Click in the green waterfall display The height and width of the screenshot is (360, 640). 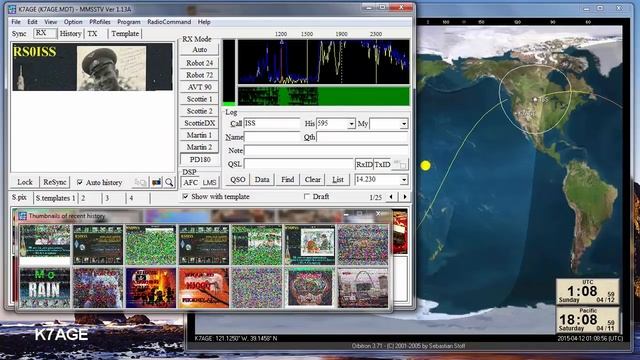[x=323, y=96]
